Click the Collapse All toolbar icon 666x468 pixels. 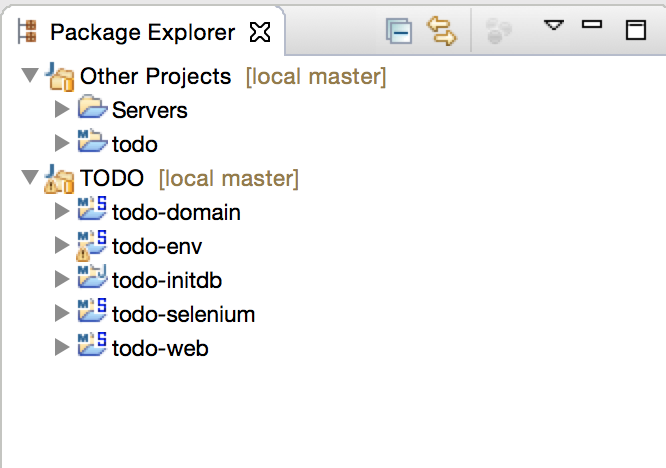pos(399,31)
